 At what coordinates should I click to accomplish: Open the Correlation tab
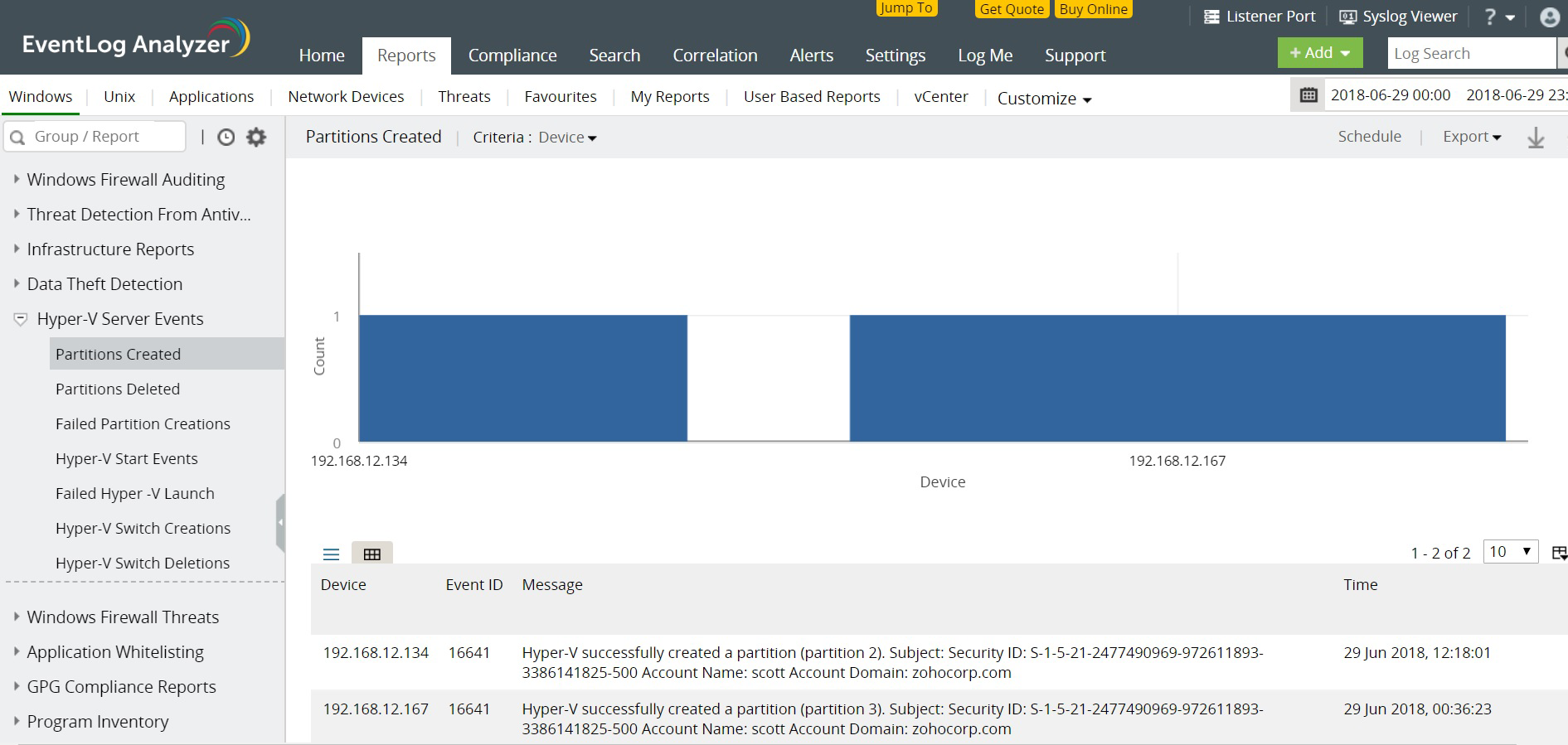715,56
